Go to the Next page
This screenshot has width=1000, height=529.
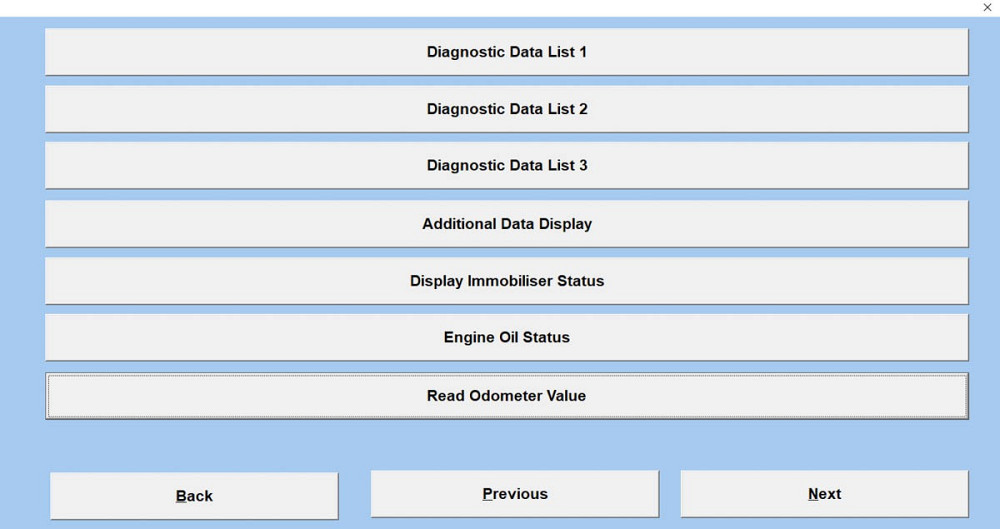pos(825,494)
